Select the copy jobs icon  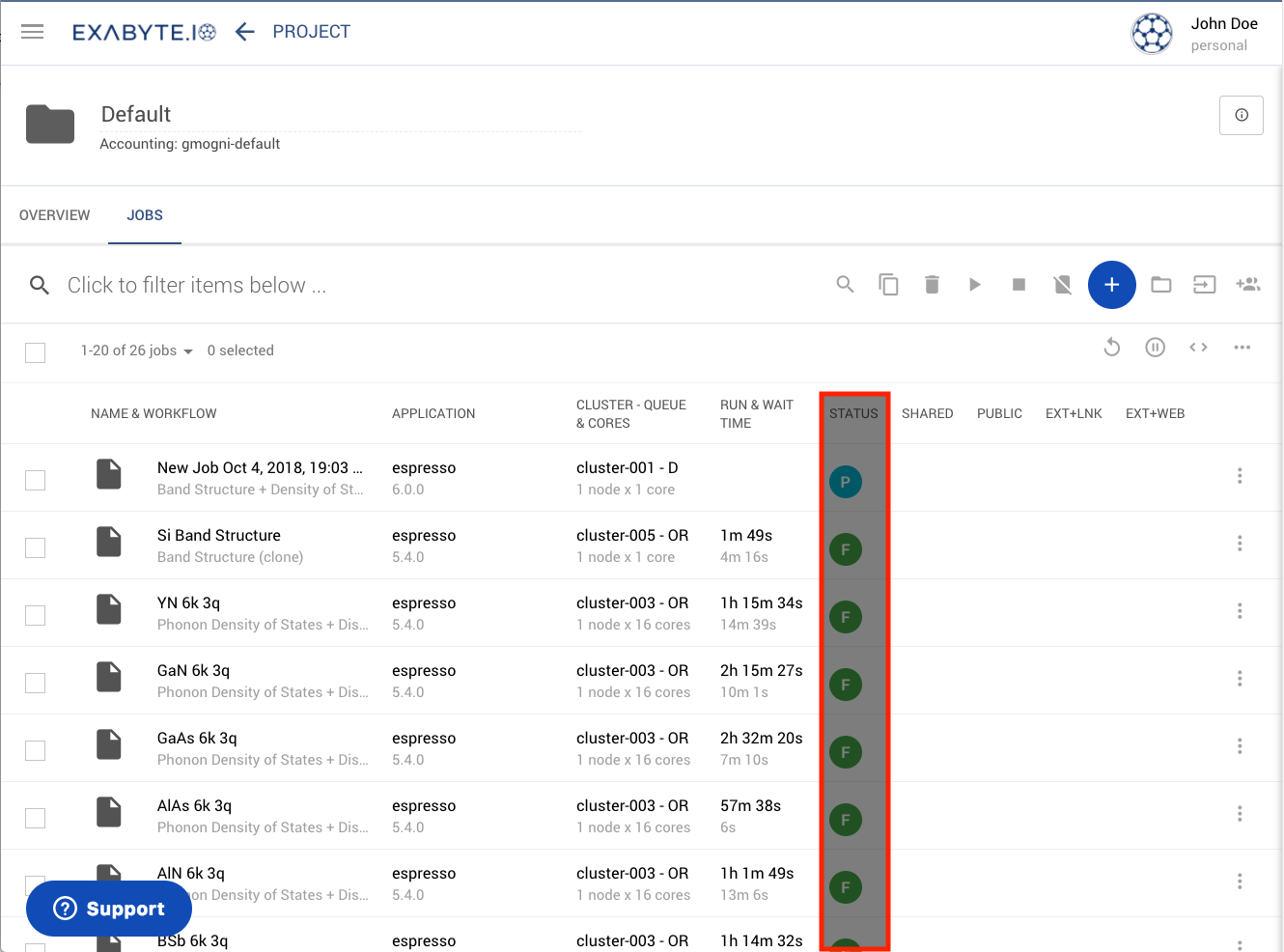tap(888, 285)
